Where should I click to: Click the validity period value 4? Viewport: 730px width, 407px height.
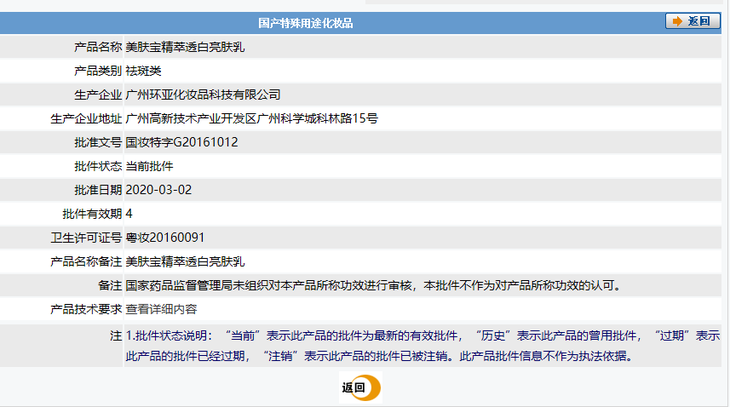[x=129, y=214]
